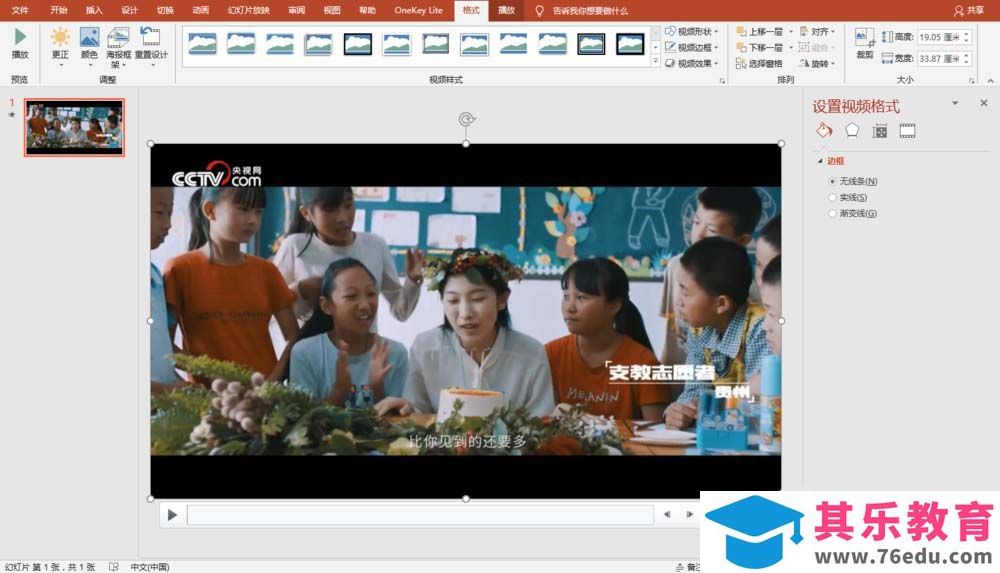Open 视频效果 video effects dropdown
Screen dimensions: 1000x573
[x=691, y=63]
